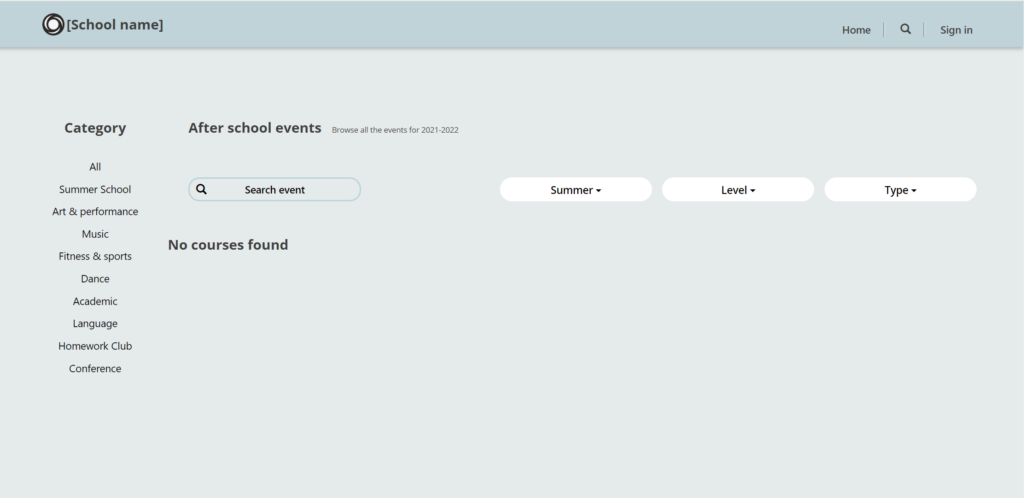Show Academic category events
Screen dimensions: 1024x498
point(95,301)
